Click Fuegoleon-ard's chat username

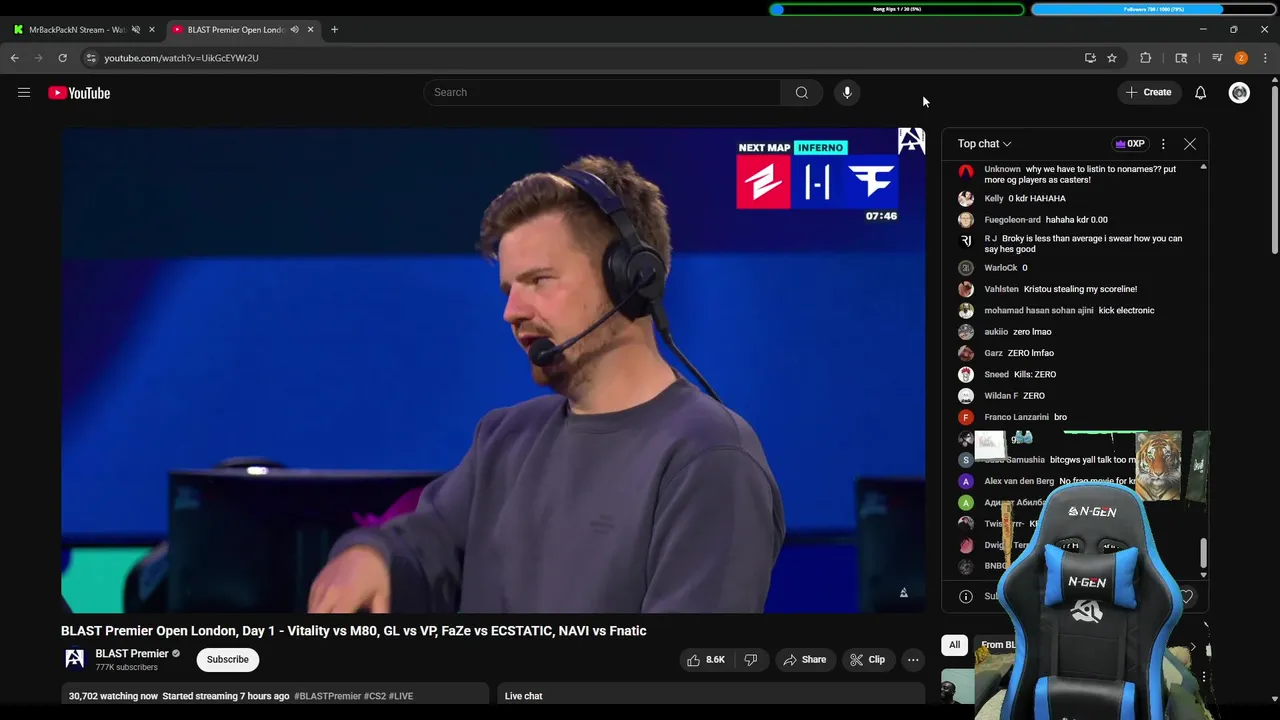[x=1012, y=220]
